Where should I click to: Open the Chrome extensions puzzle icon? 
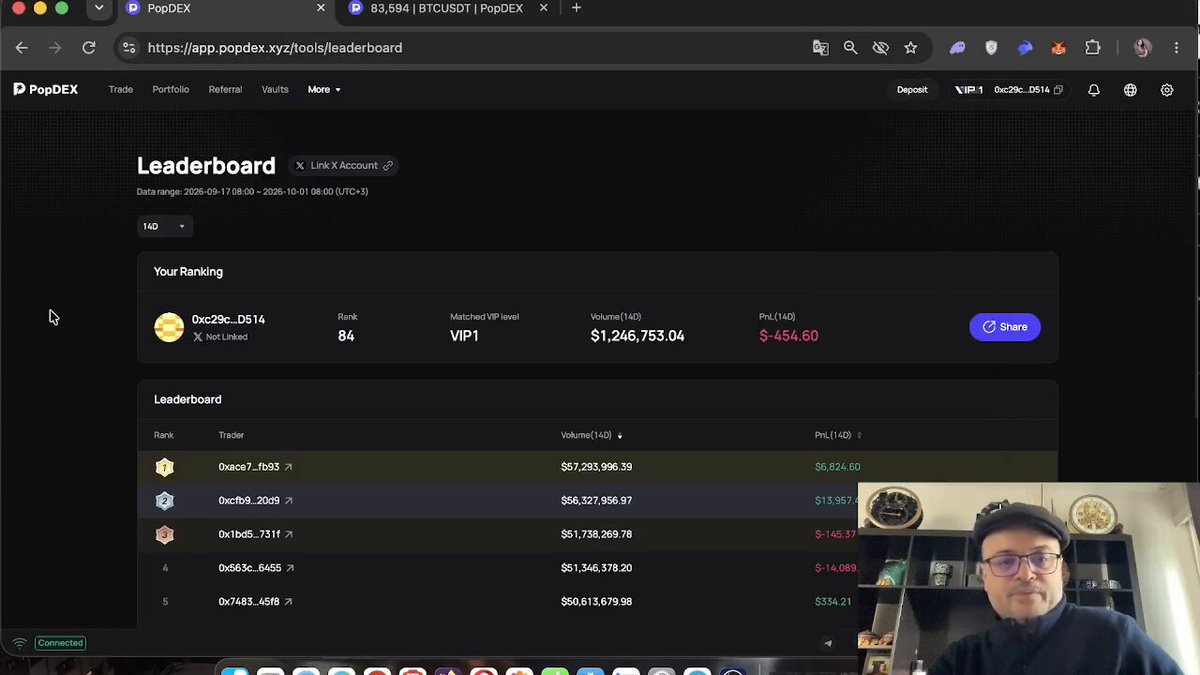(x=1092, y=48)
